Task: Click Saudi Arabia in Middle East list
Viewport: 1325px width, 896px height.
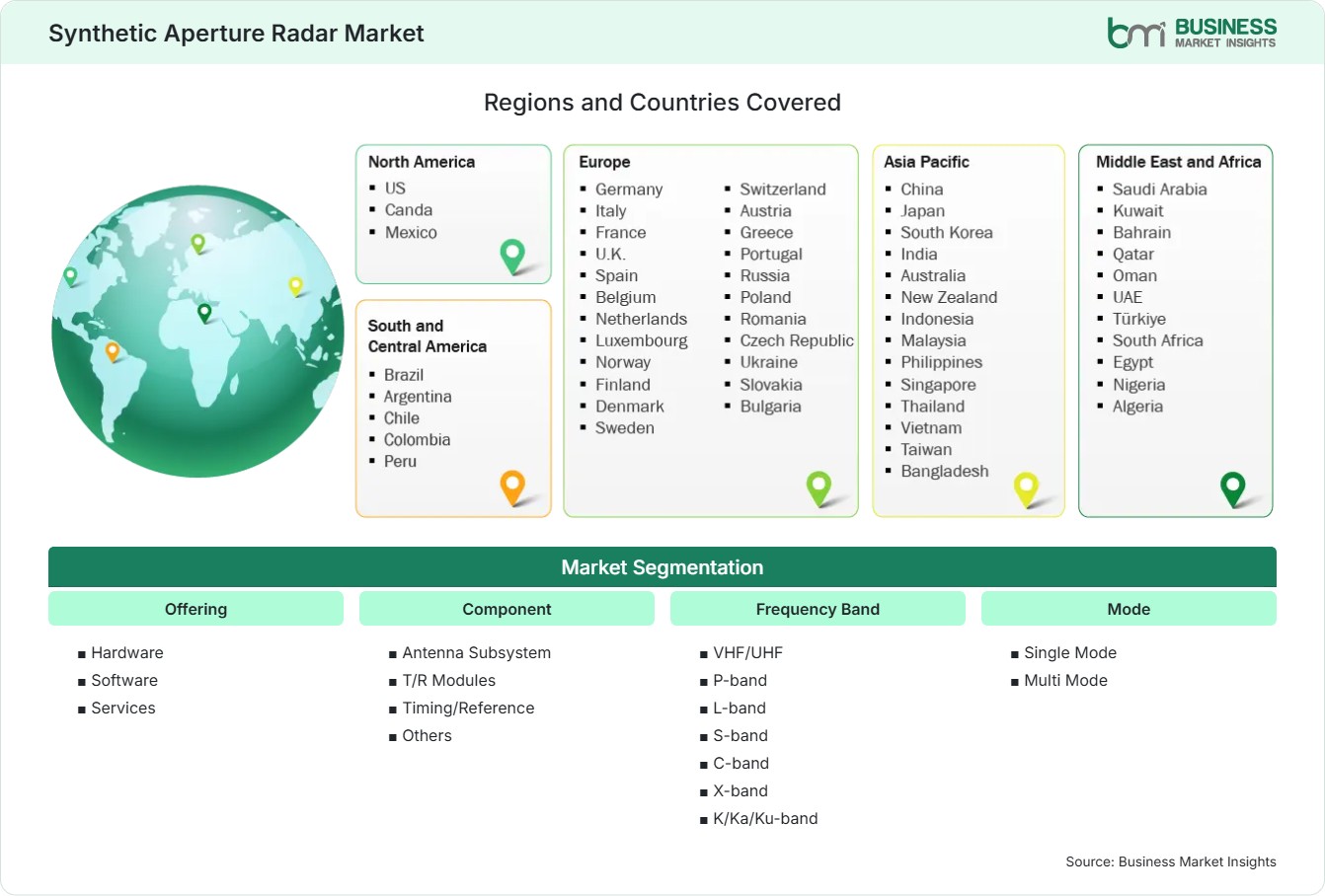Action: tap(1160, 189)
